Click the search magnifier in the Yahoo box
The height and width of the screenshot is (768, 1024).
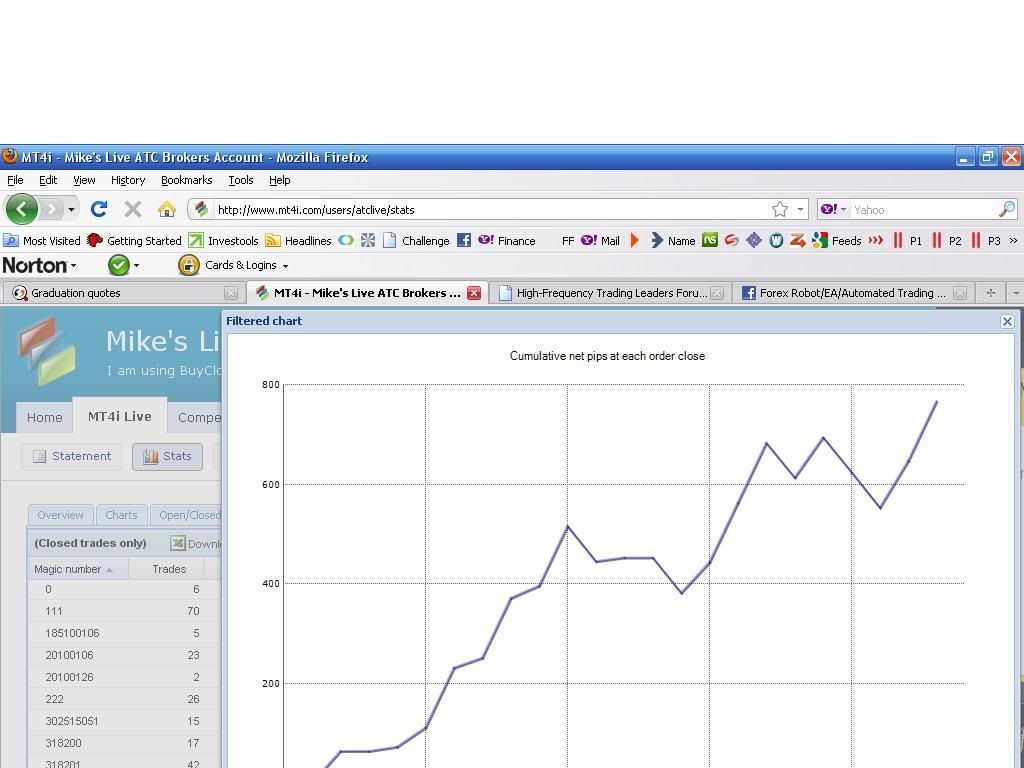(x=1006, y=209)
